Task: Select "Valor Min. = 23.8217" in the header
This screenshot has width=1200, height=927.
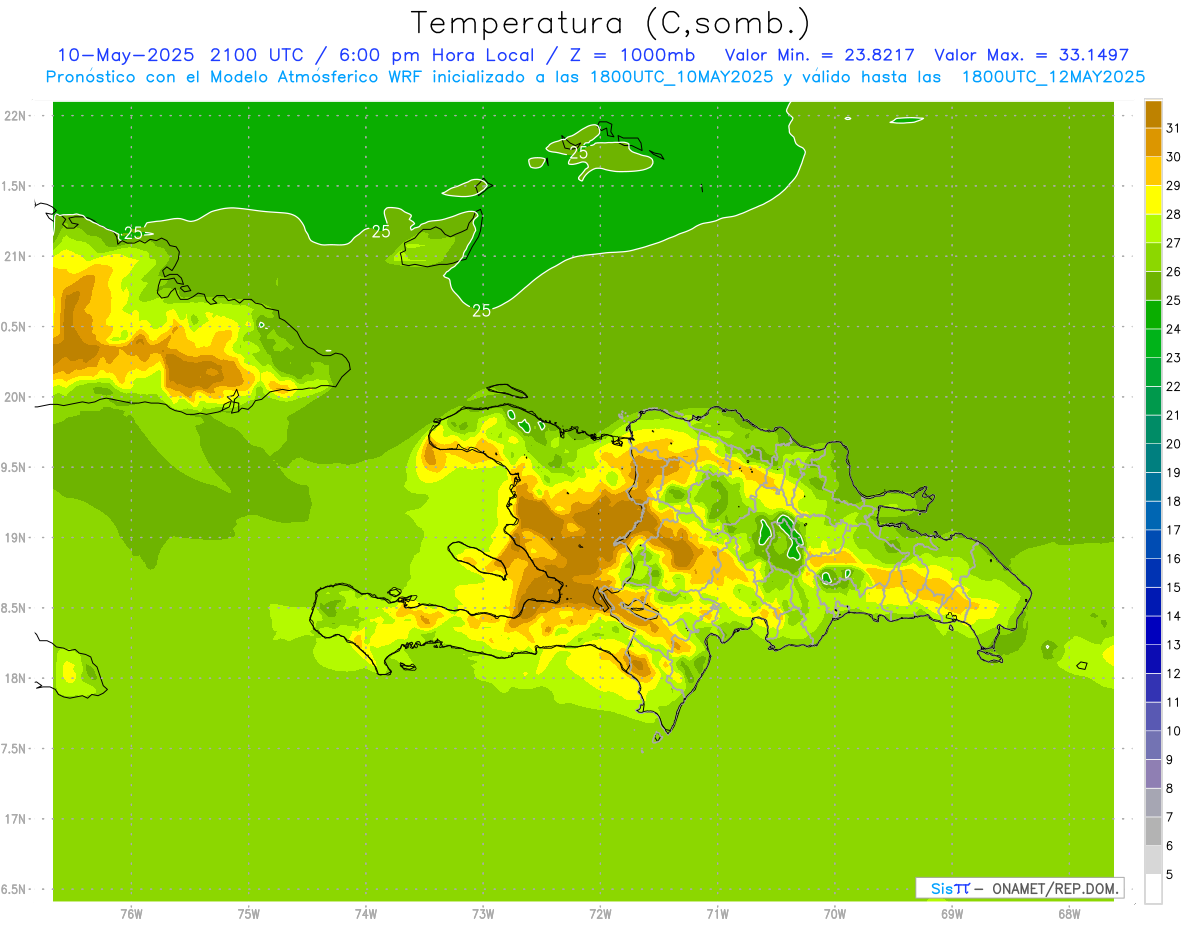Action: pyautogui.click(x=820, y=55)
